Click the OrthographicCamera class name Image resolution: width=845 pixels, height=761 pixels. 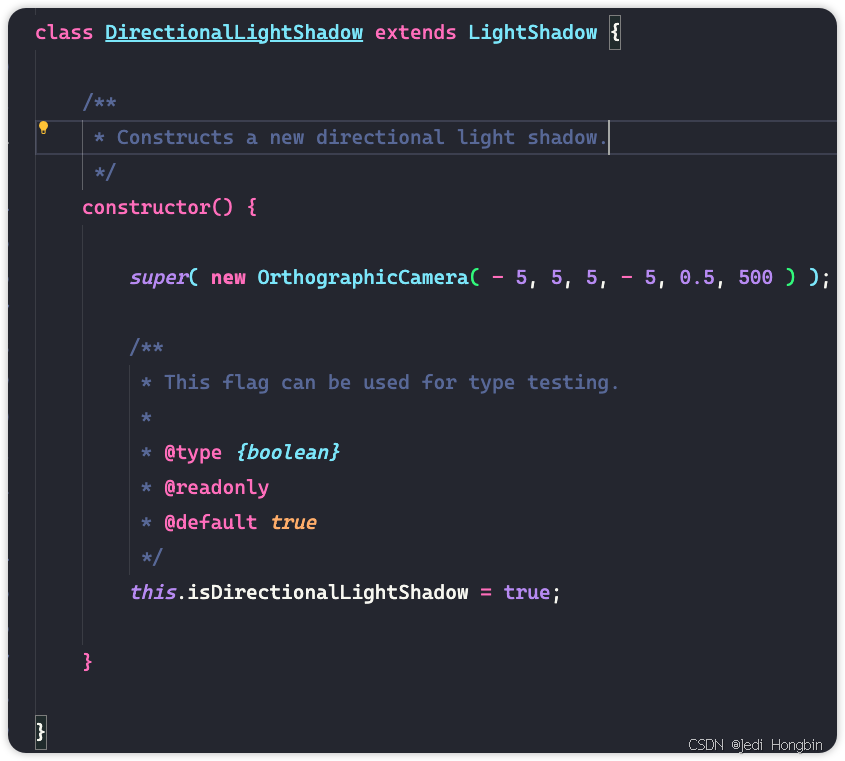click(363, 278)
